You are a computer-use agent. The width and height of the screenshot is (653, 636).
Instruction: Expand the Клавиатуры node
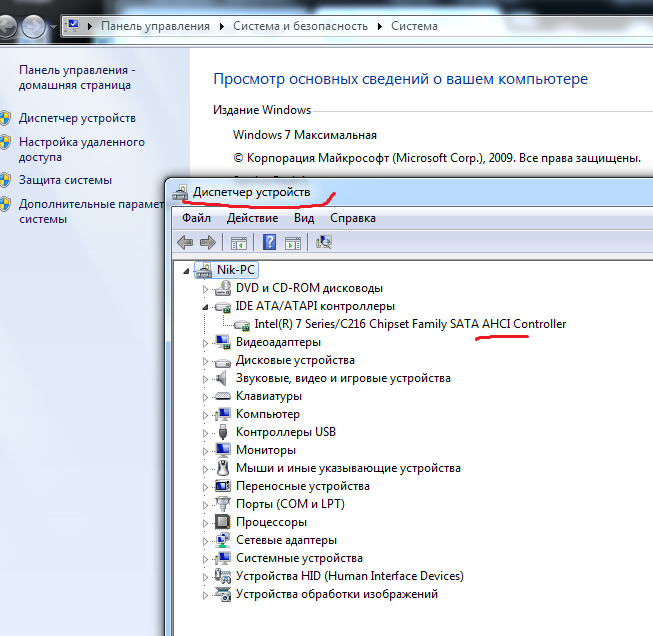[205, 397]
